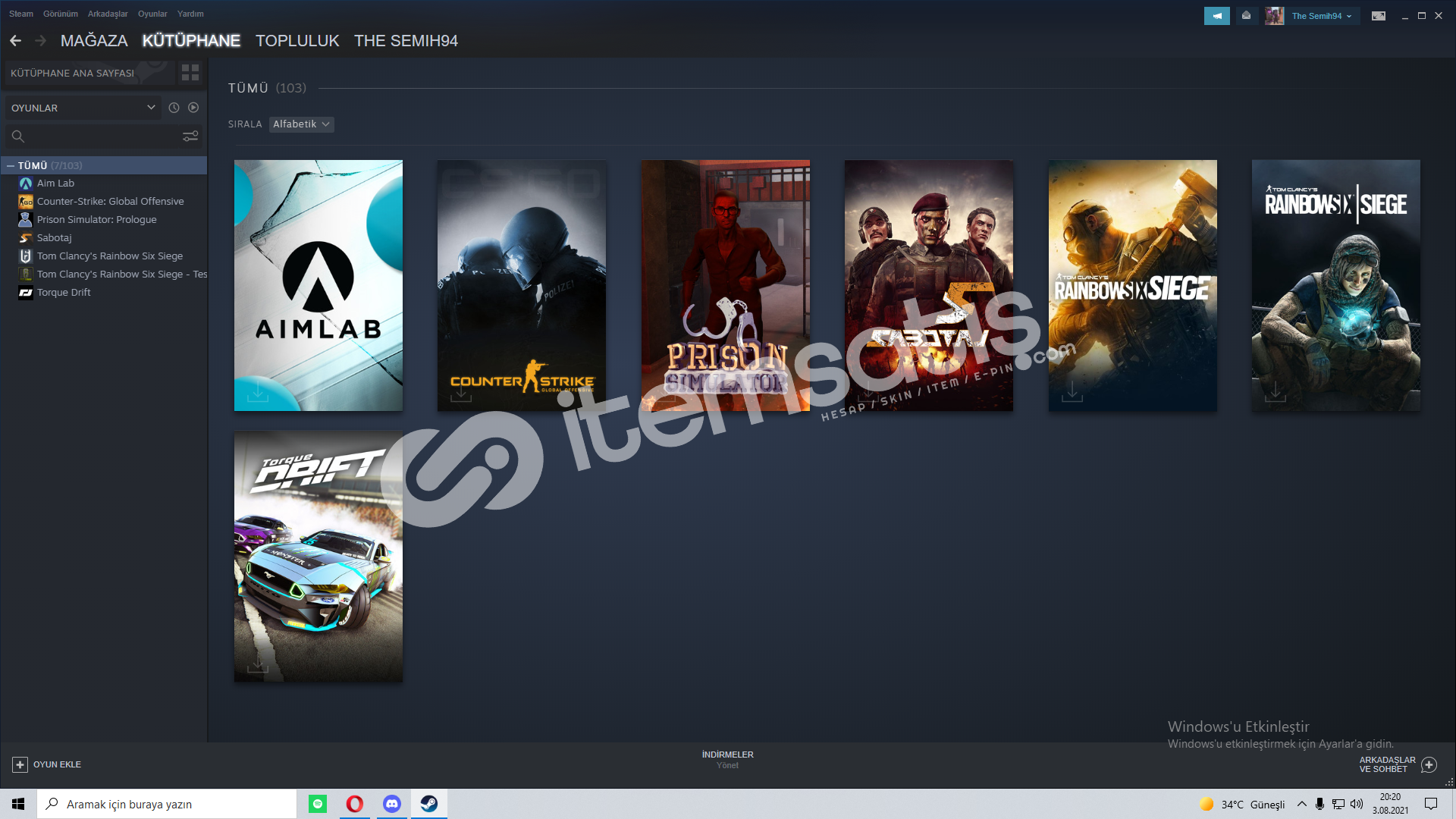Viewport: 1456px width, 819px height.
Task: Open the notifications inbox icon
Action: pos(1246,16)
